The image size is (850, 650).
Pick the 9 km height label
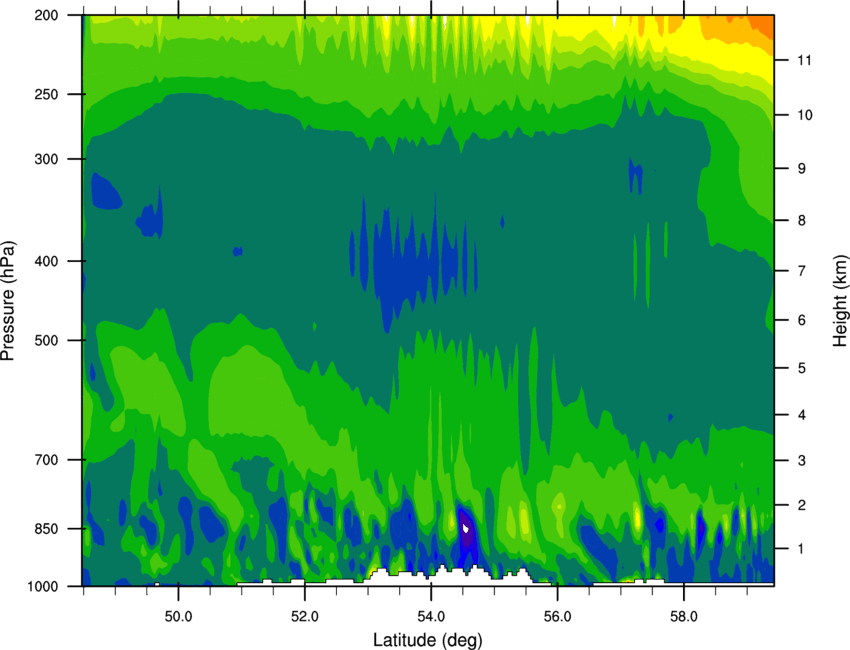pos(801,168)
